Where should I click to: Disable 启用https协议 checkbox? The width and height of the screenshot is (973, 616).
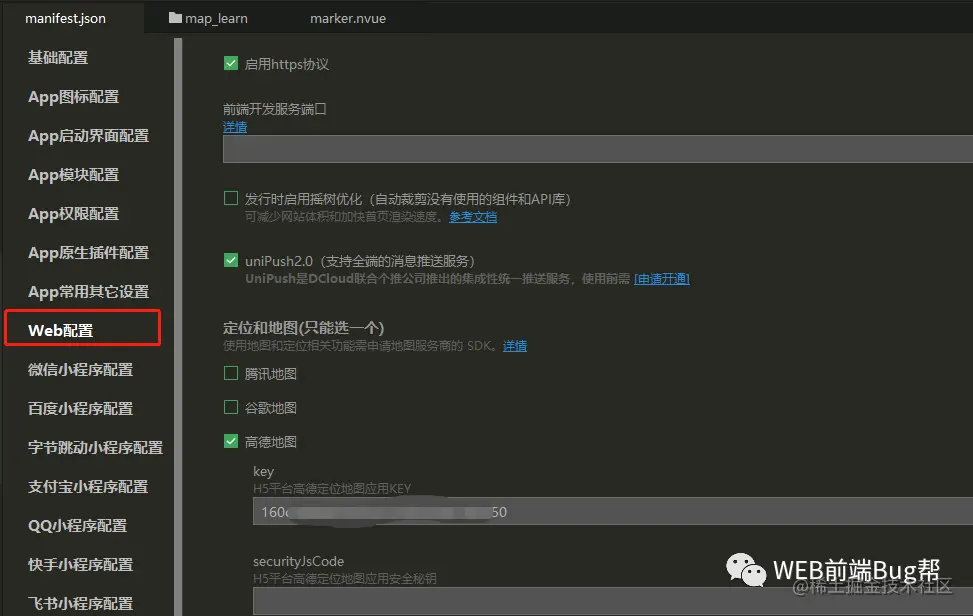coord(230,62)
